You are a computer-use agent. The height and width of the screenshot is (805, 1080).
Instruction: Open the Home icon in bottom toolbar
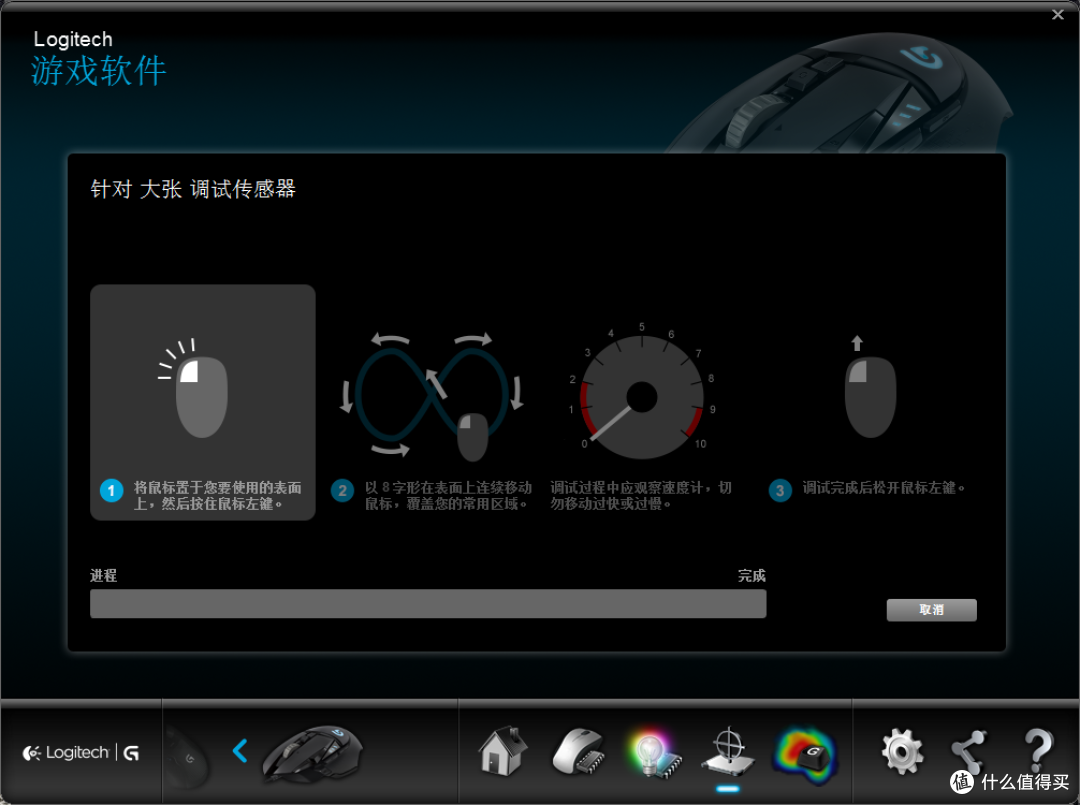click(503, 751)
